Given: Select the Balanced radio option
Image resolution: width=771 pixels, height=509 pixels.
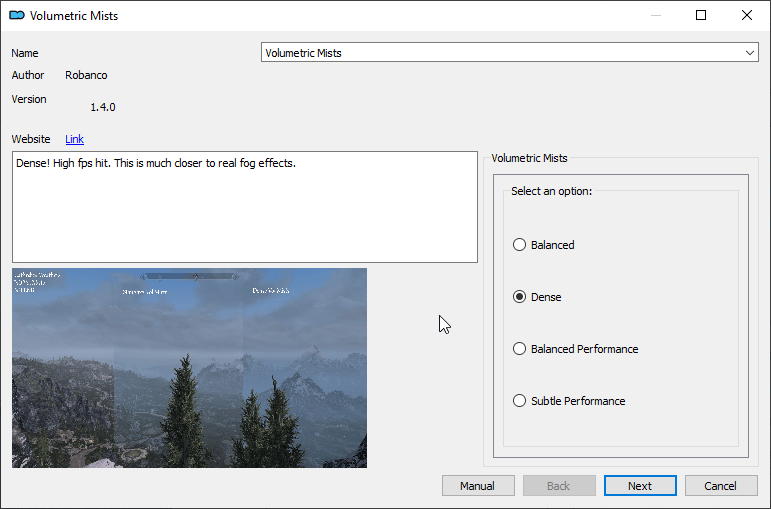Looking at the screenshot, I should (543, 245).
